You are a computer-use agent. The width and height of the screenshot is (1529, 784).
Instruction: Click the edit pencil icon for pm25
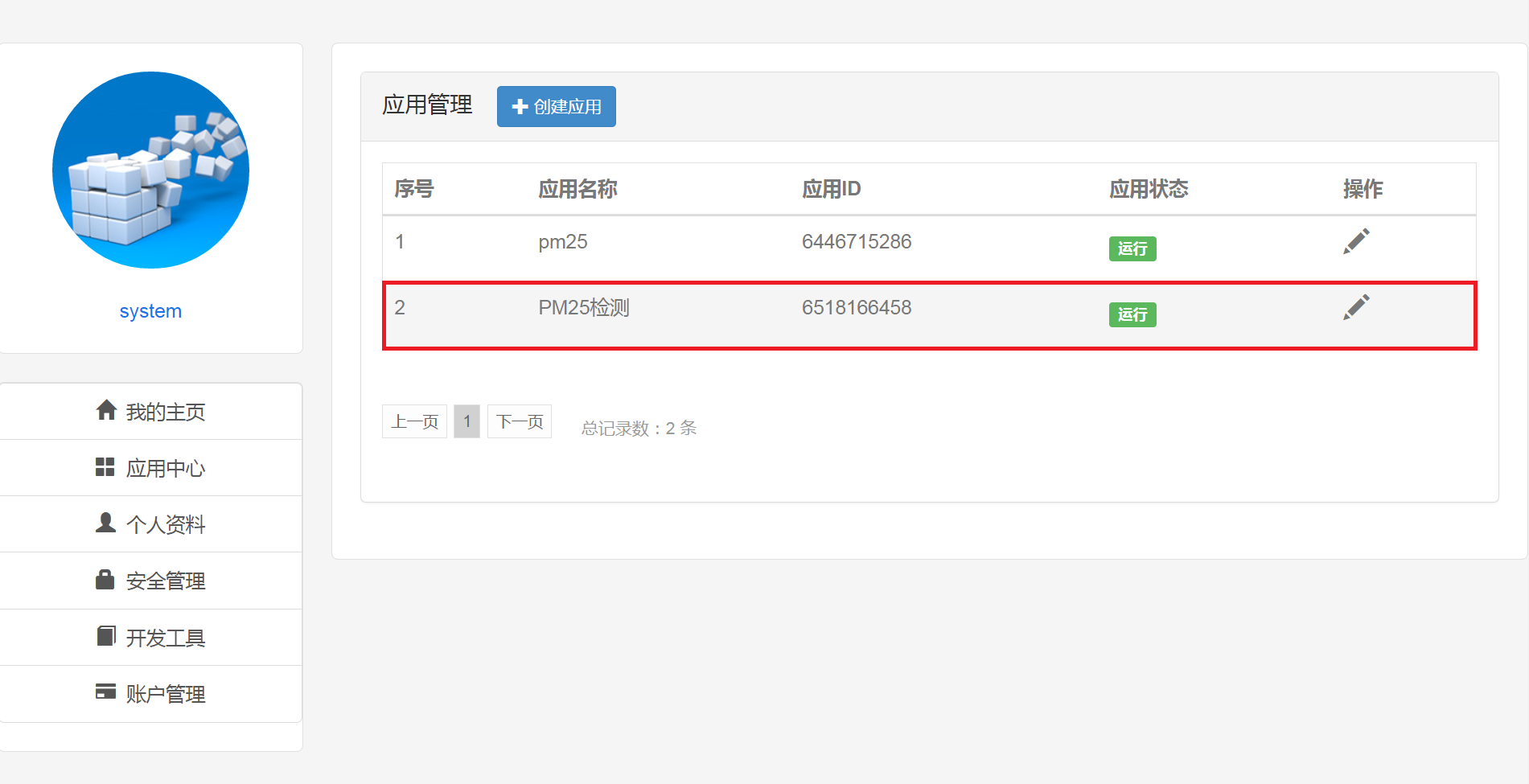[1356, 241]
